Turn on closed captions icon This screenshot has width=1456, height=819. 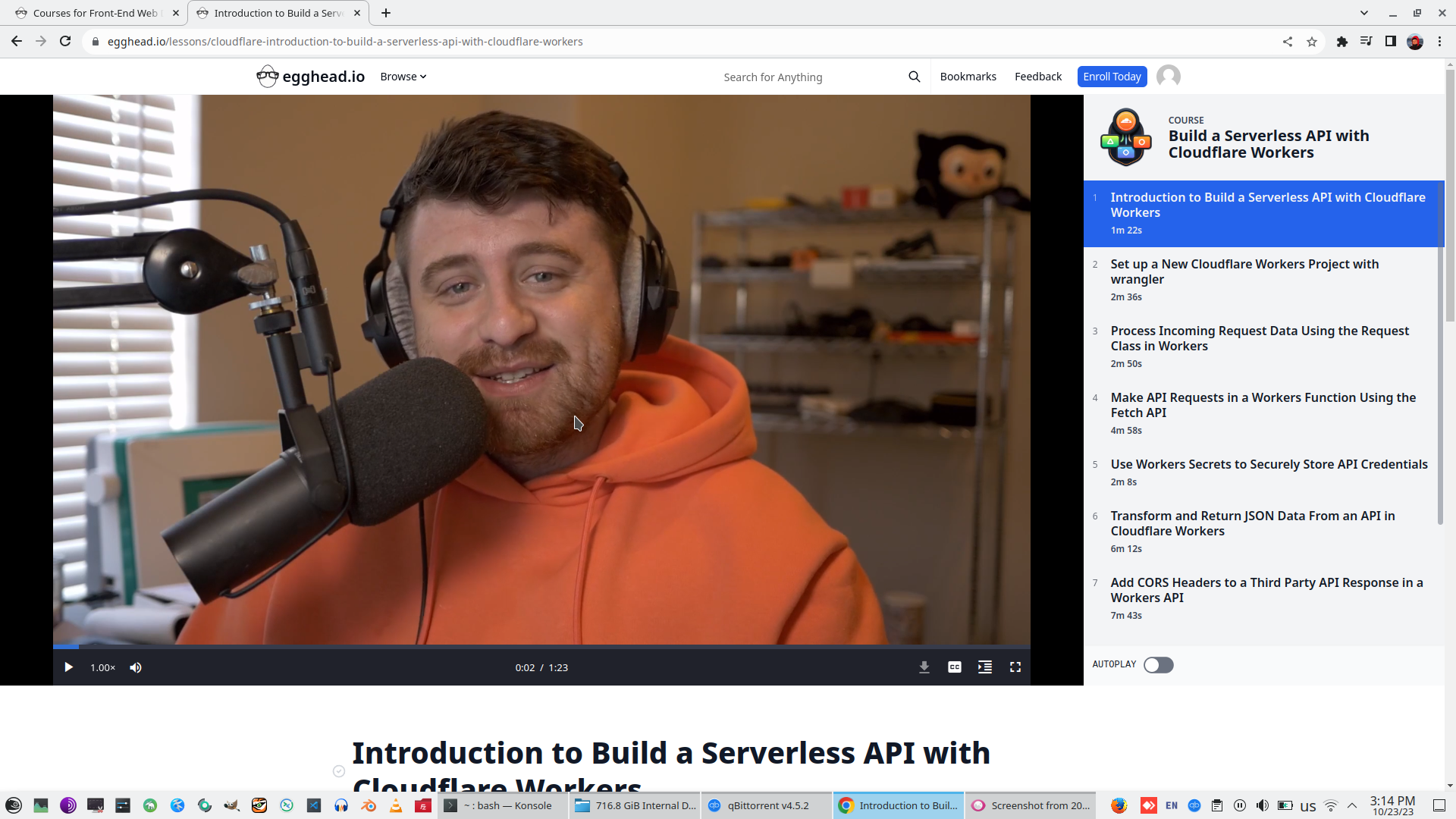[954, 667]
